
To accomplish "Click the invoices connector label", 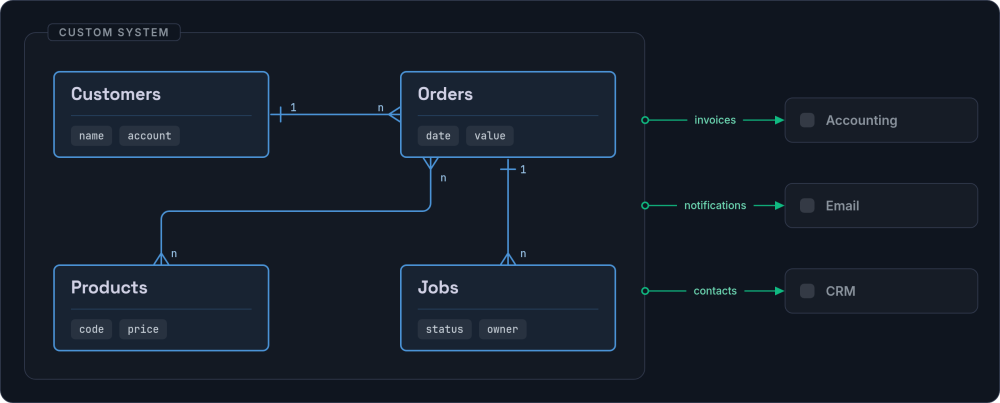I will (x=715, y=120).
